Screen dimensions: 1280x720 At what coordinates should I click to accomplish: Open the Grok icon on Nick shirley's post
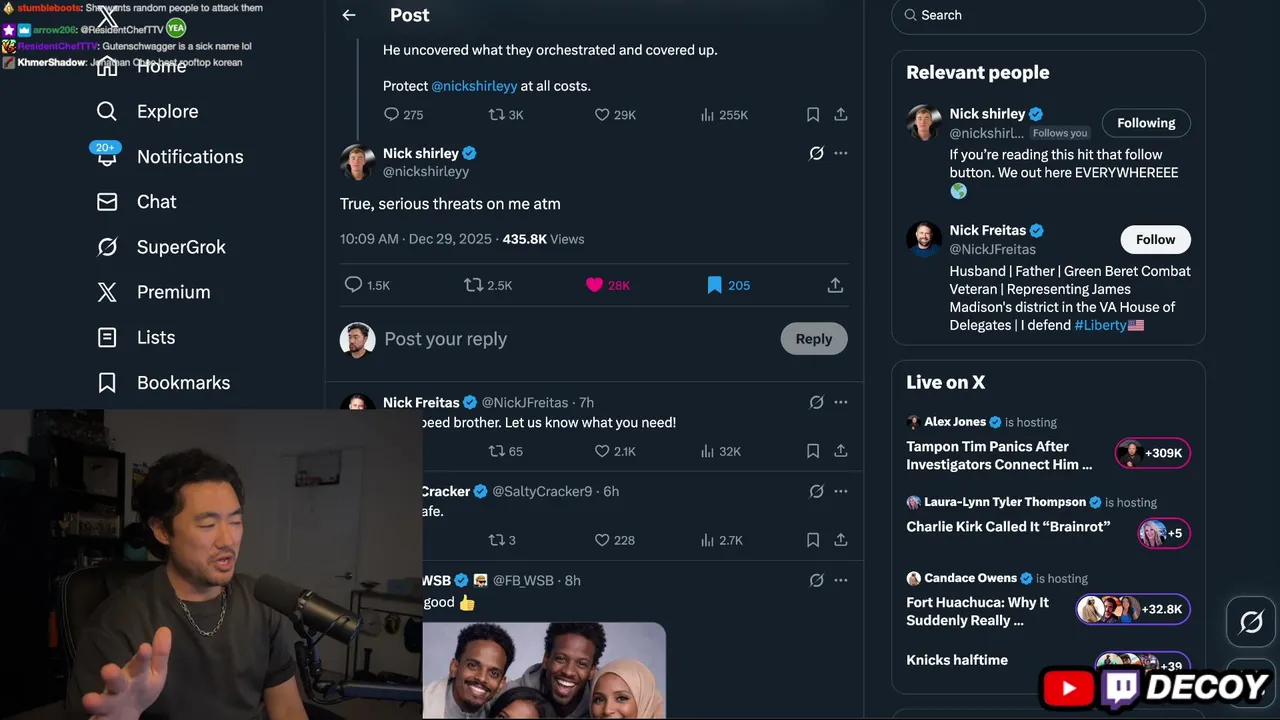[816, 153]
